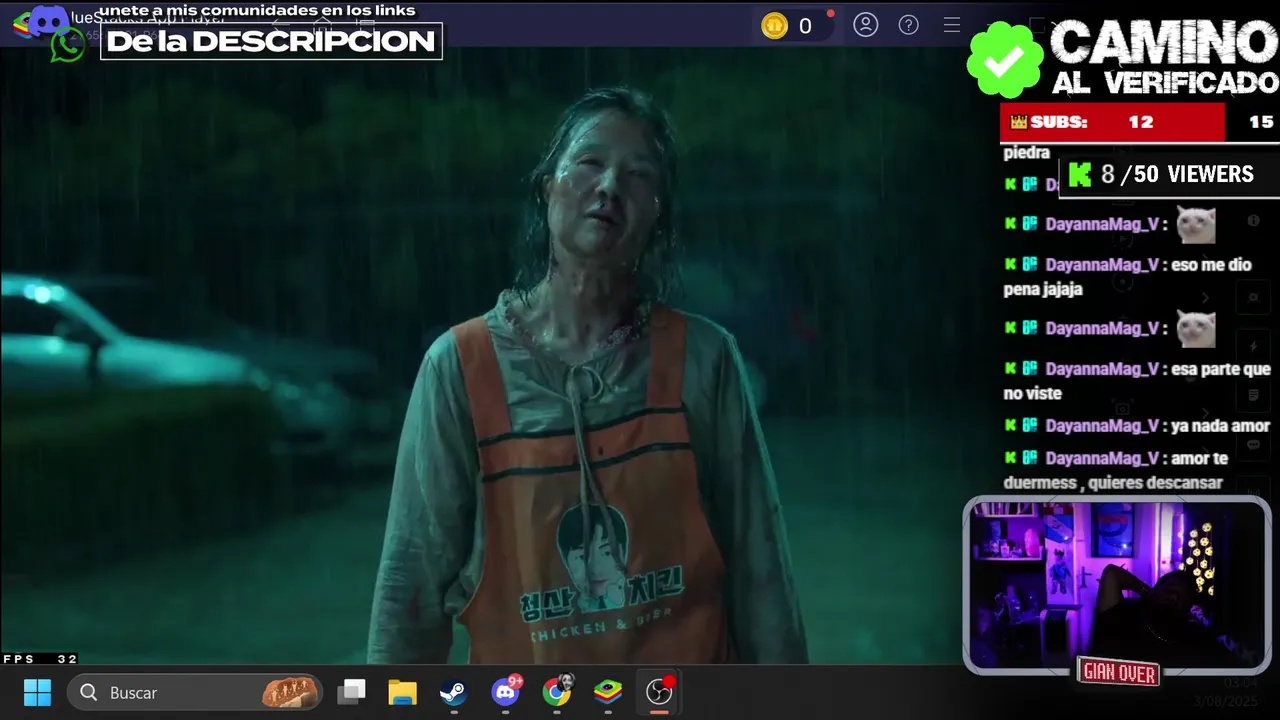Screen dimensions: 1280x720
Task: Click the GIAN OVER name tag
Action: tap(1119, 673)
